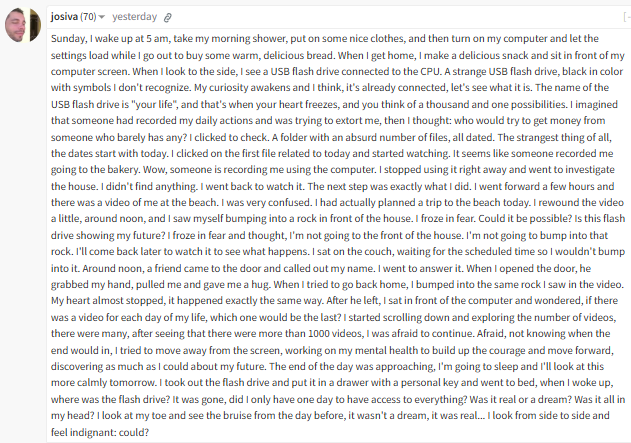Screen dimensions: 631x443
Task: Click josiva's profile avatar picture
Action: point(23,25)
